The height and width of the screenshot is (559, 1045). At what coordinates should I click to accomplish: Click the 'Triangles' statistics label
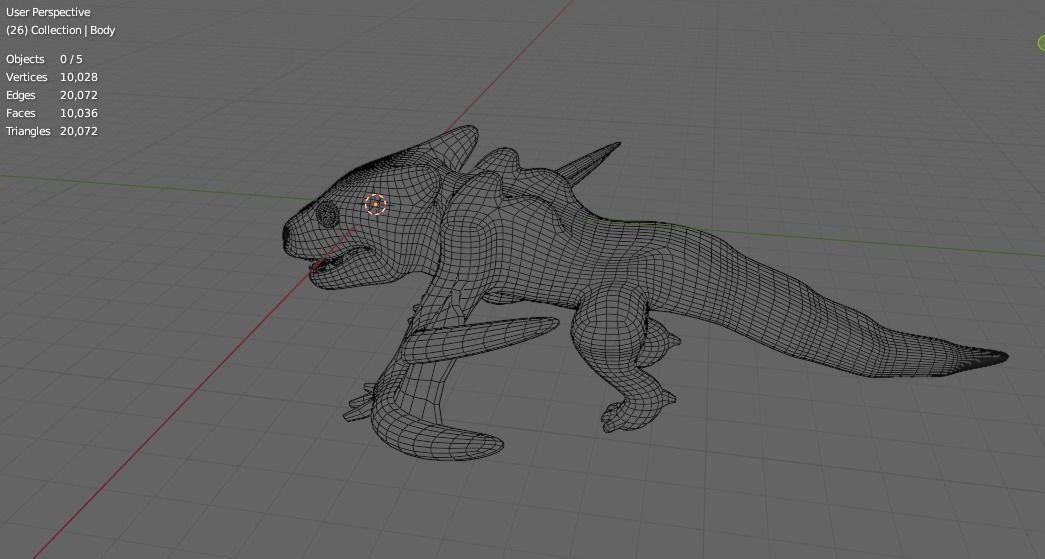[28, 131]
